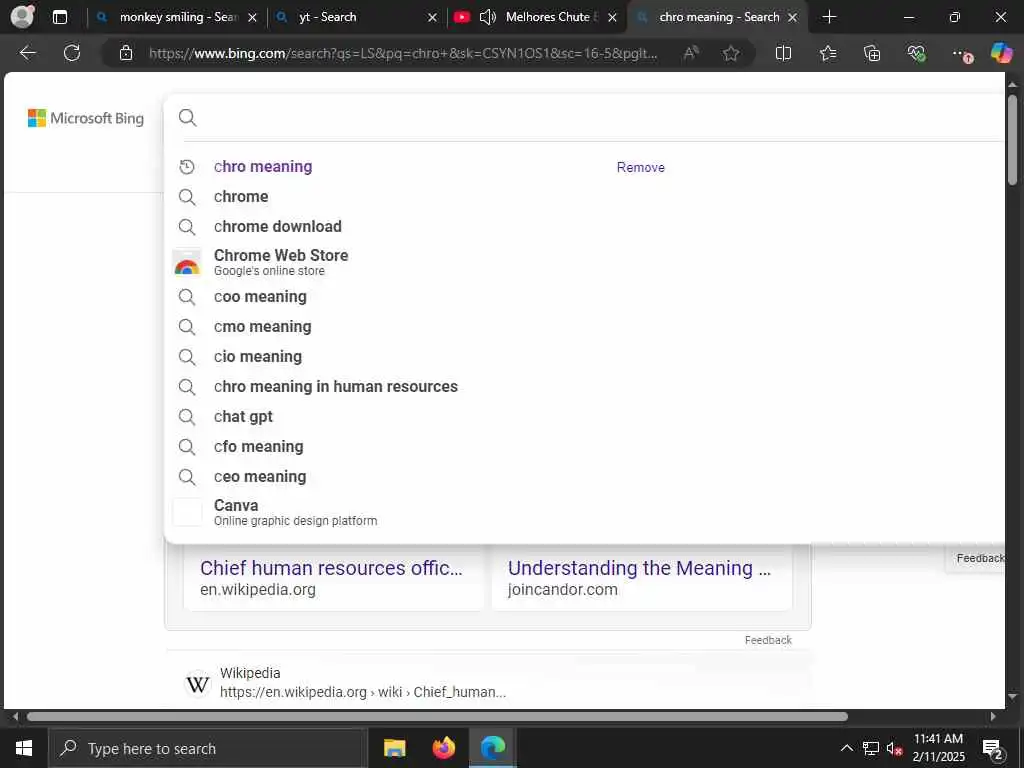The image size is (1024, 768).
Task: Select the 'cfo meaning' suggestion
Action: coord(259,447)
